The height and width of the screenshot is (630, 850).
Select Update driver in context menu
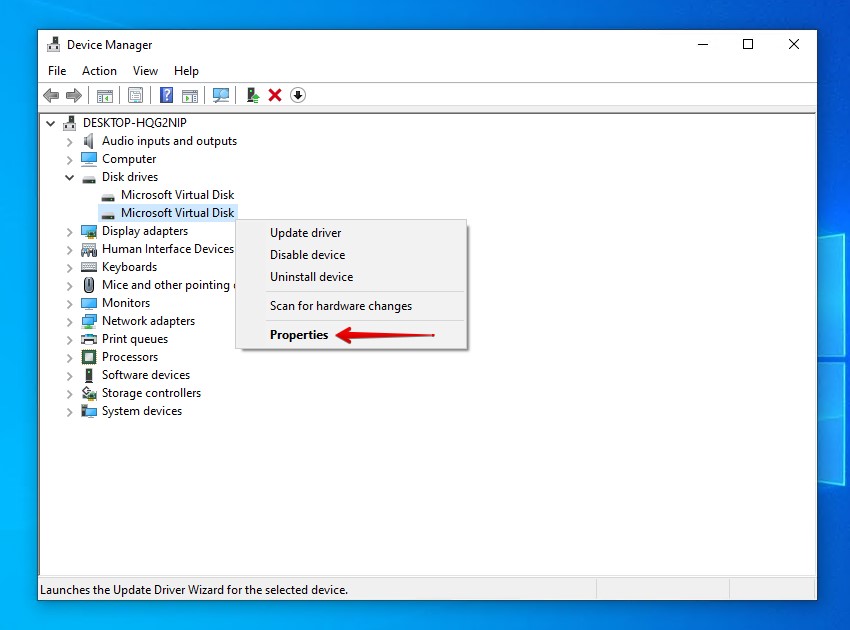[x=305, y=233]
